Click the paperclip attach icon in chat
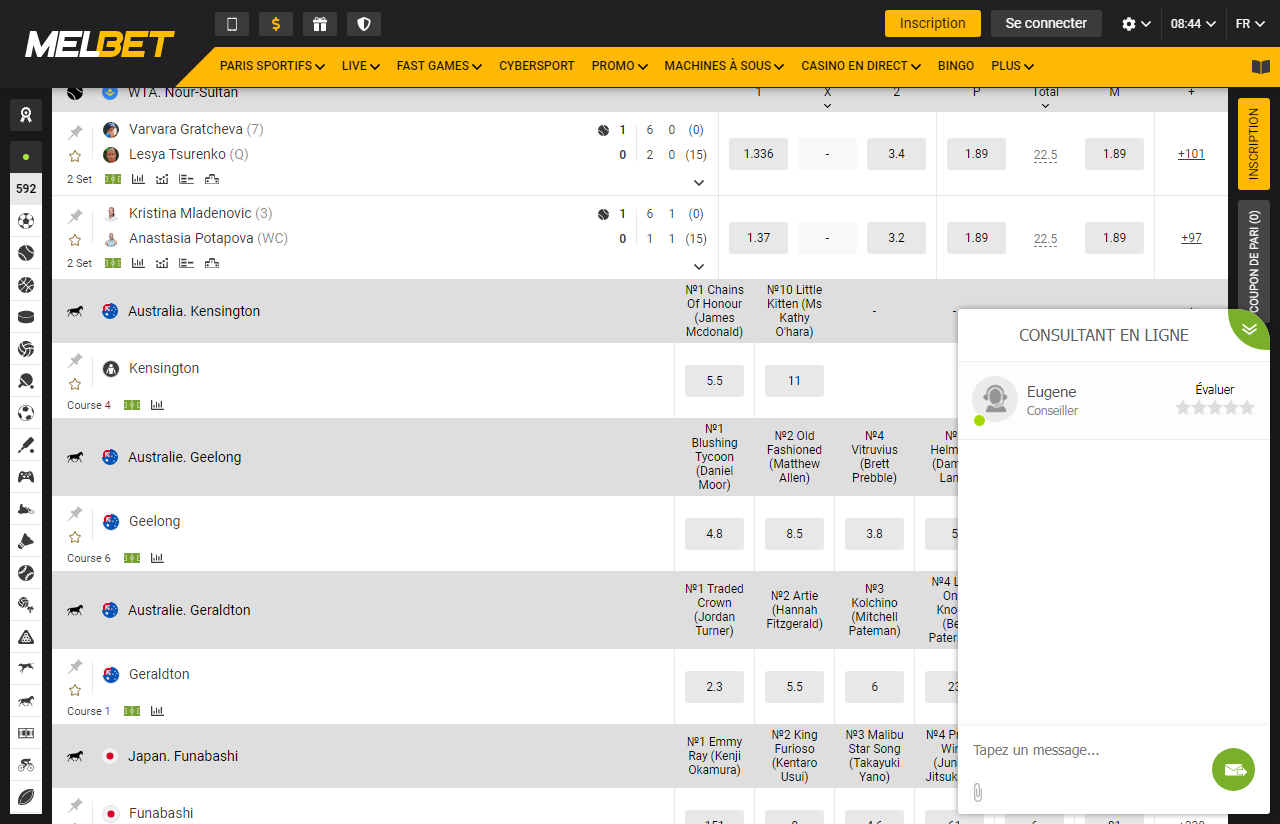 [x=978, y=793]
